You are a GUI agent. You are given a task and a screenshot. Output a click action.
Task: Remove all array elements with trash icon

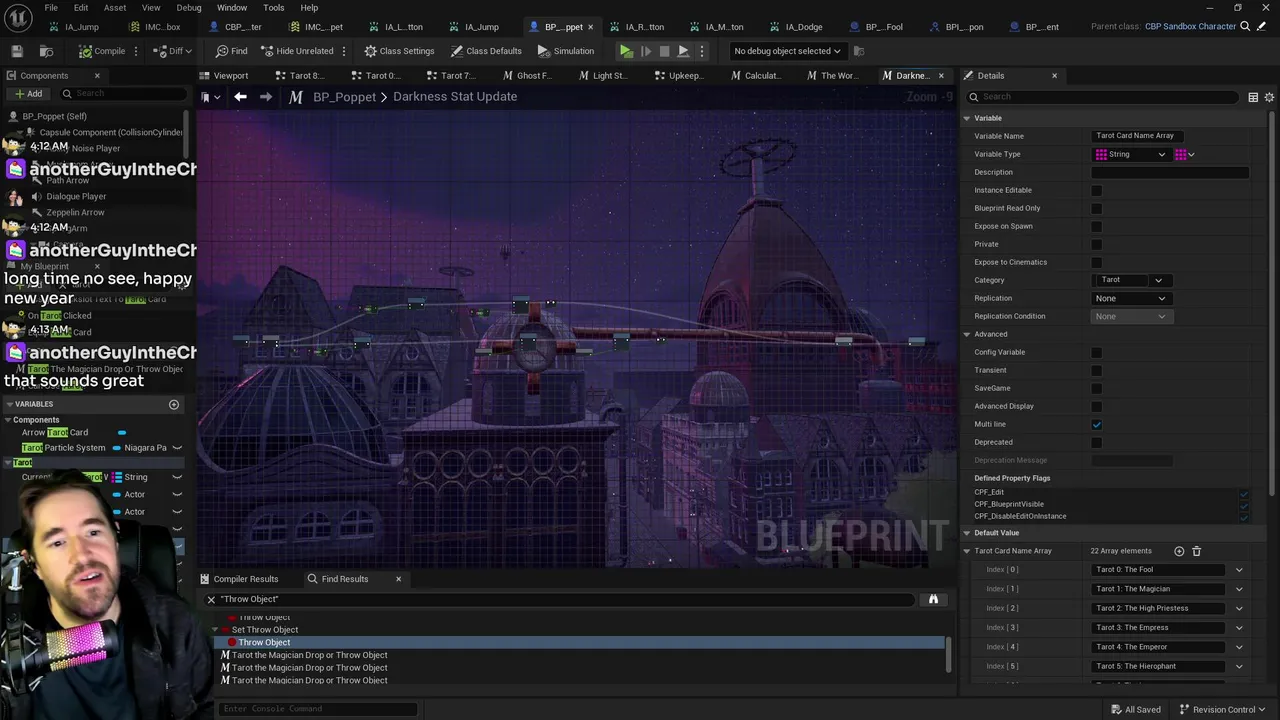click(1196, 551)
